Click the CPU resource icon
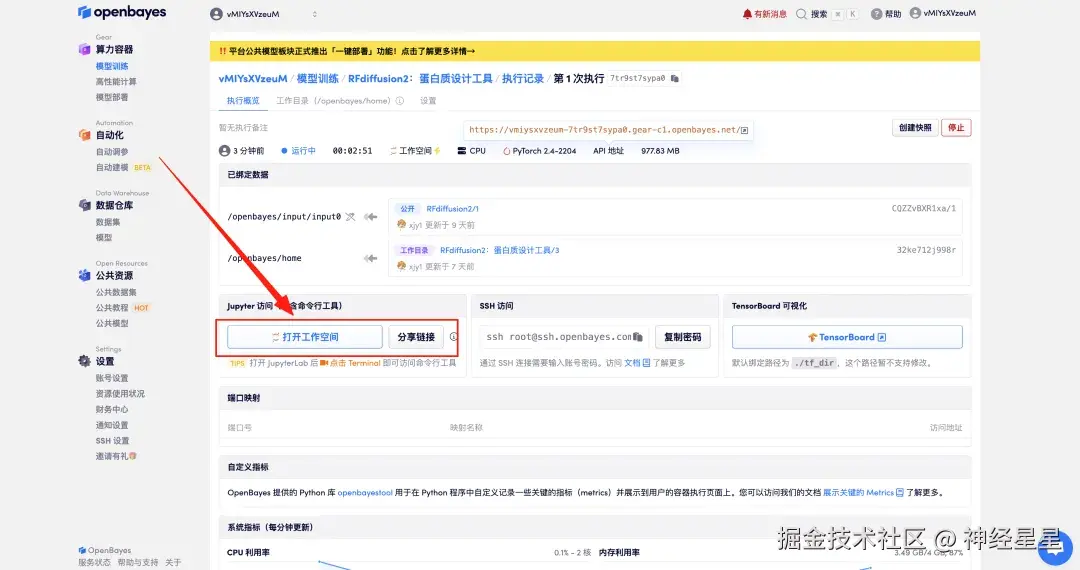 461,151
